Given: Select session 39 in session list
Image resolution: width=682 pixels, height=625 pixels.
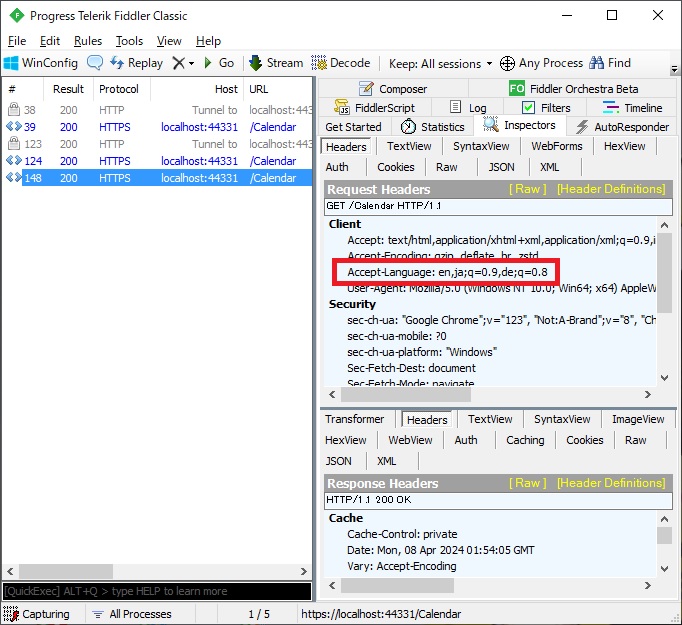Looking at the screenshot, I should 157,127.
